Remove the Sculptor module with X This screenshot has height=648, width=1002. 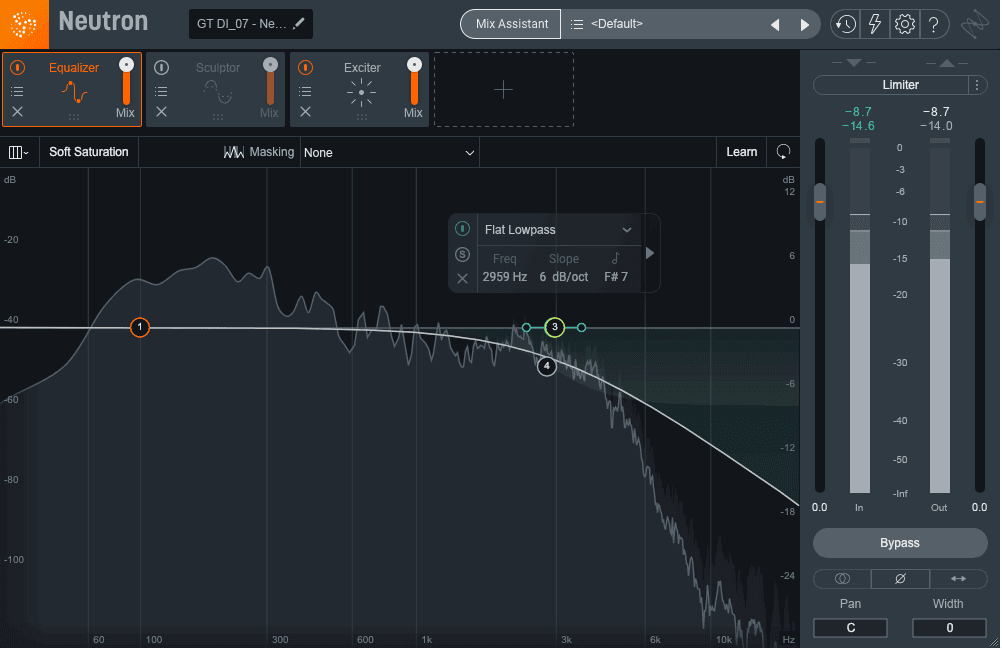click(x=162, y=112)
